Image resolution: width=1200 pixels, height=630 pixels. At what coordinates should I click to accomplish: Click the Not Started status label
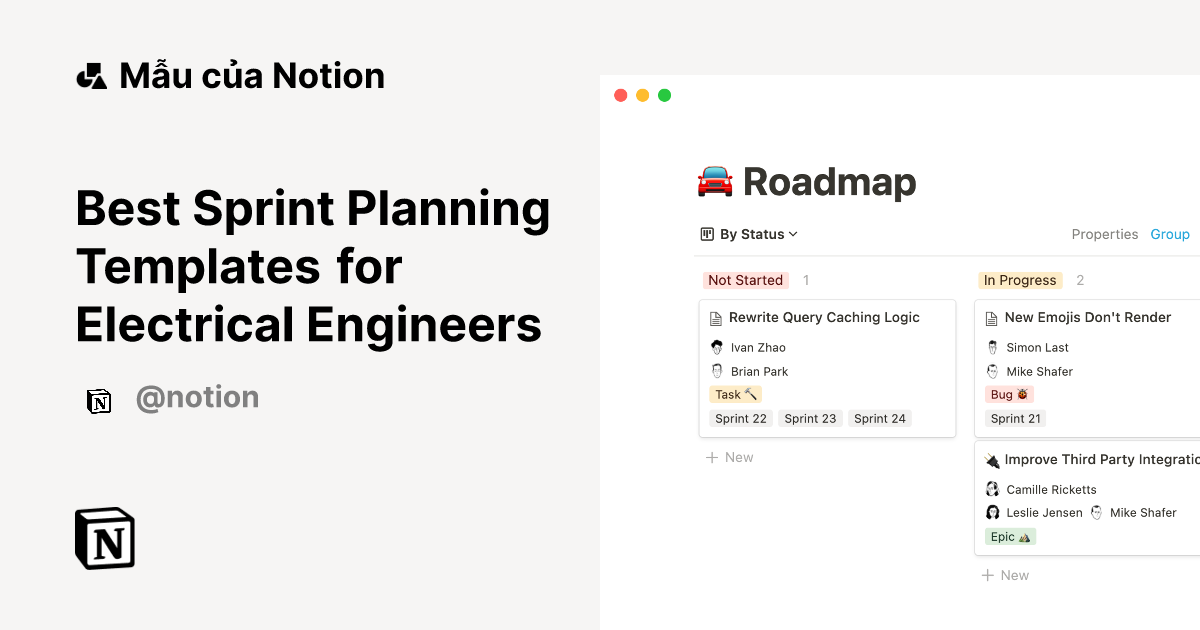click(x=745, y=281)
